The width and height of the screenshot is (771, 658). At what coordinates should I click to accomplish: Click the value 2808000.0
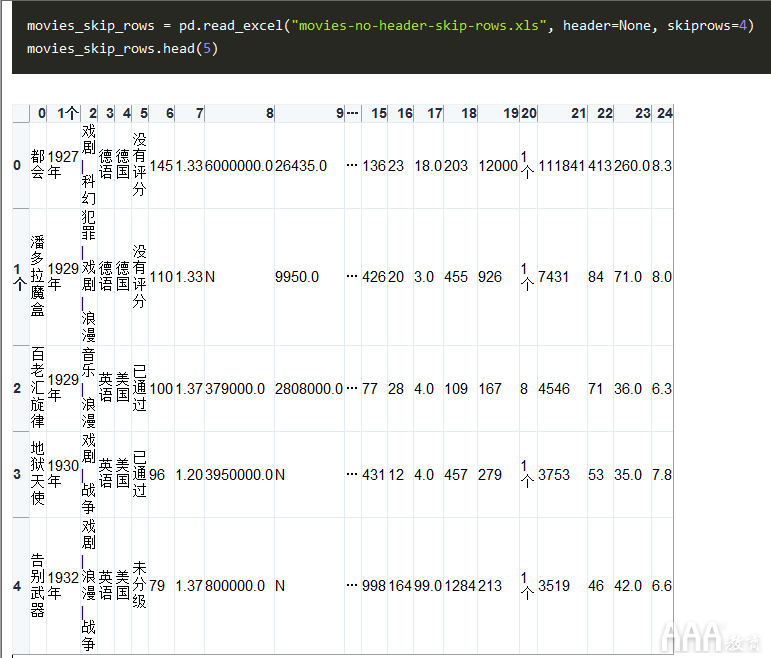tap(309, 389)
